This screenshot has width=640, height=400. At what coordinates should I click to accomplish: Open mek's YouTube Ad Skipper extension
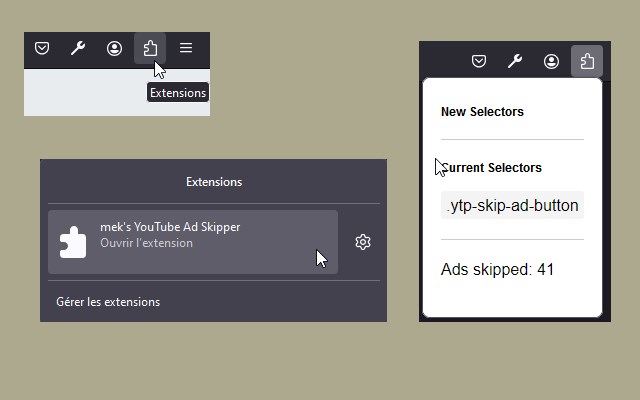tap(193, 242)
